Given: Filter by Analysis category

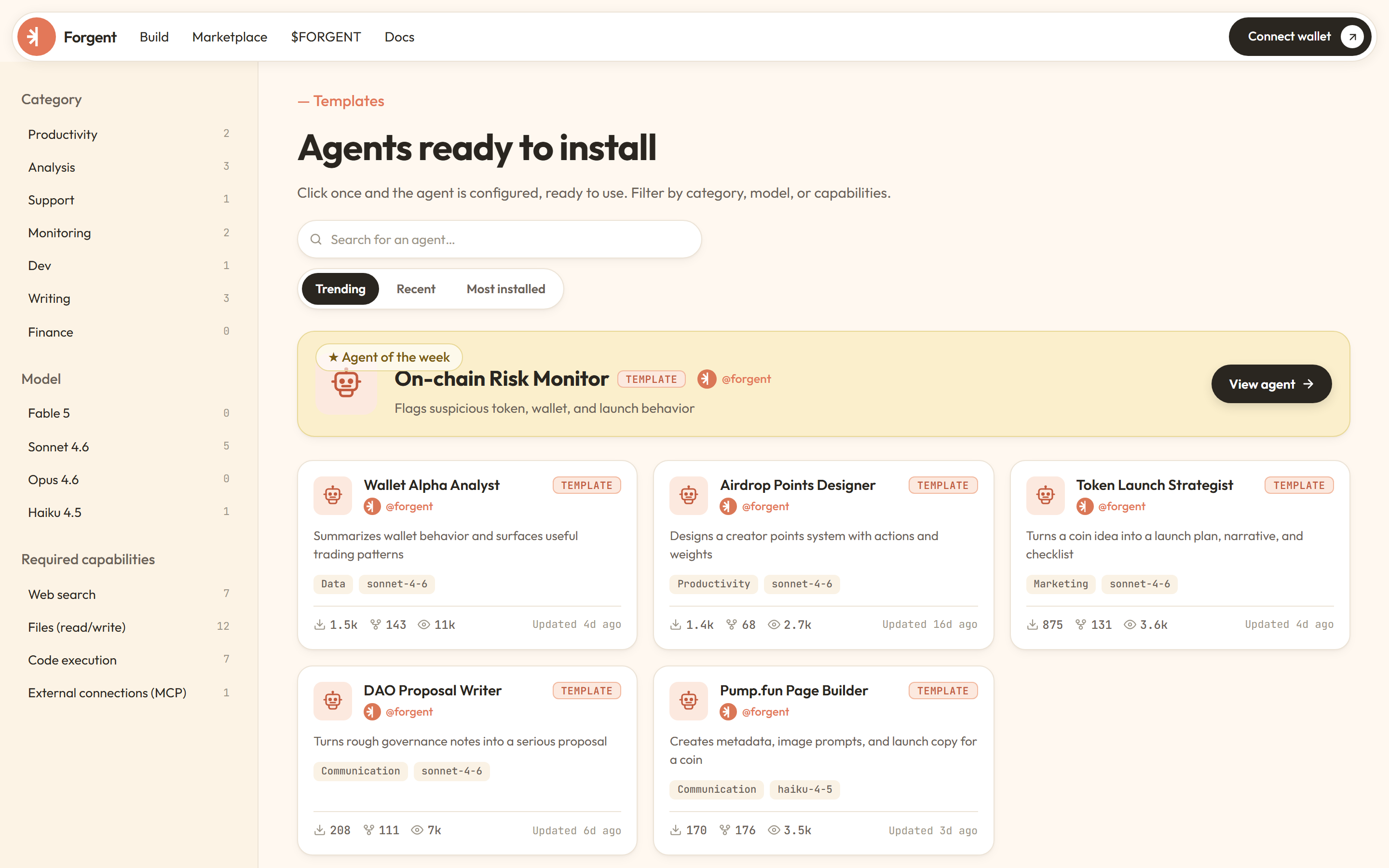Looking at the screenshot, I should 129,167.
